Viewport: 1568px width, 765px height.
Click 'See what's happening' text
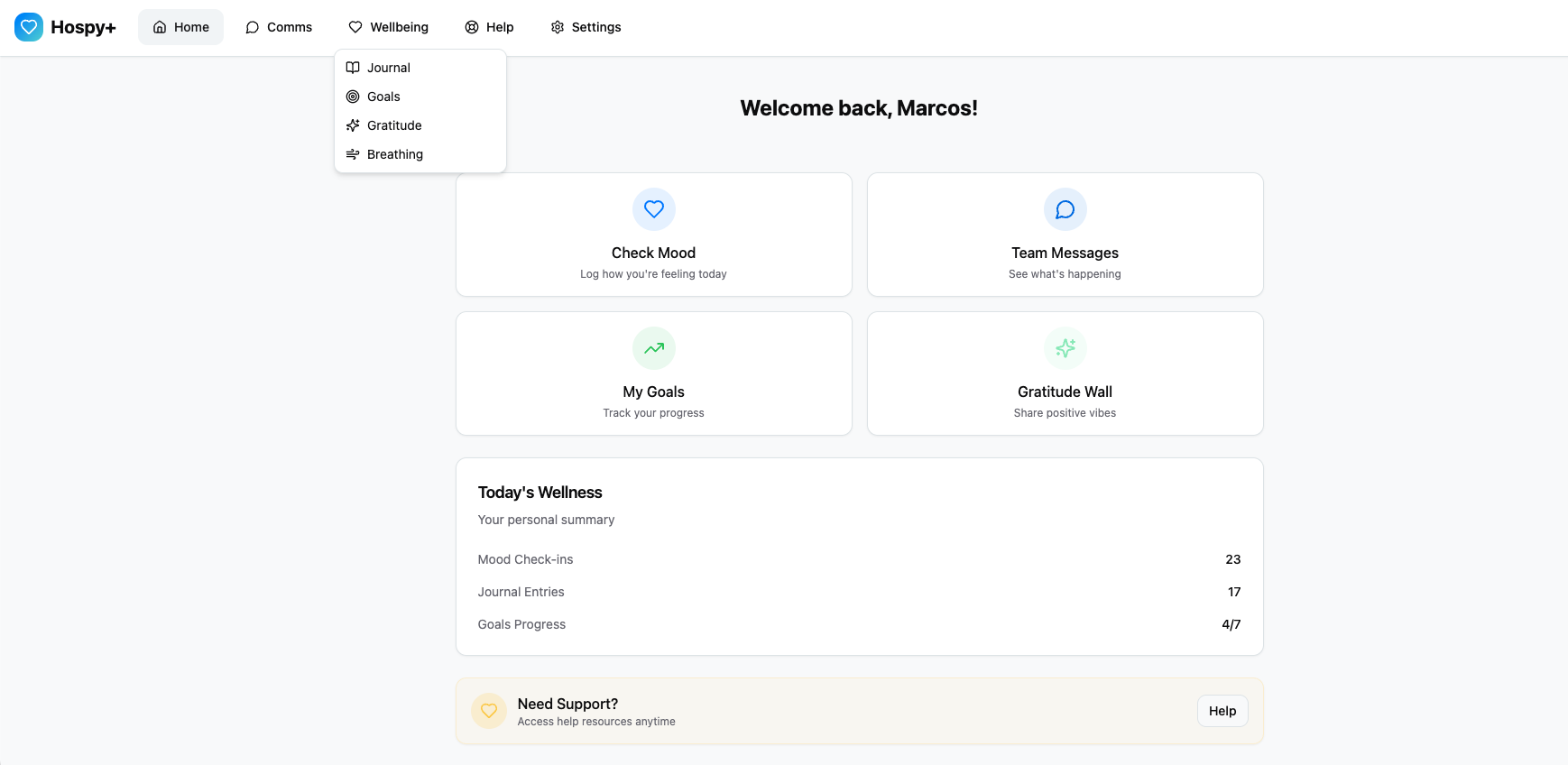pyautogui.click(x=1065, y=274)
